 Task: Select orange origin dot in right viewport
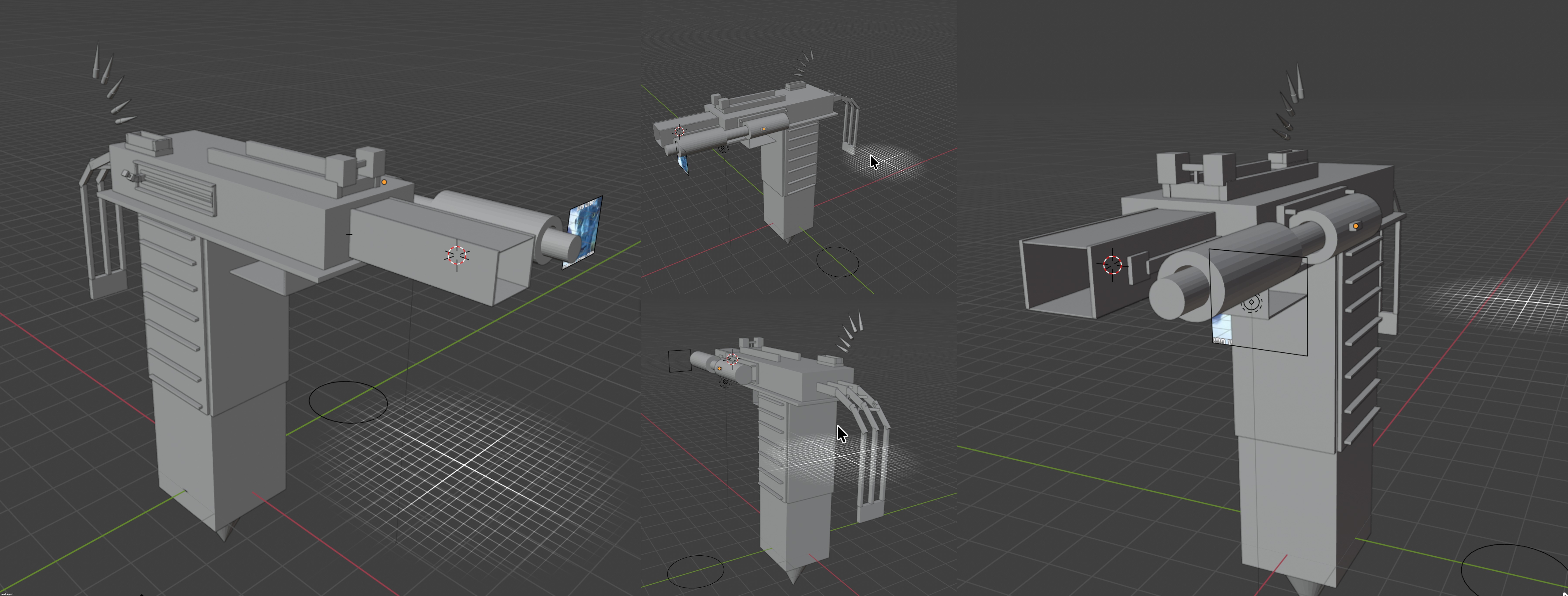pyautogui.click(x=1356, y=226)
